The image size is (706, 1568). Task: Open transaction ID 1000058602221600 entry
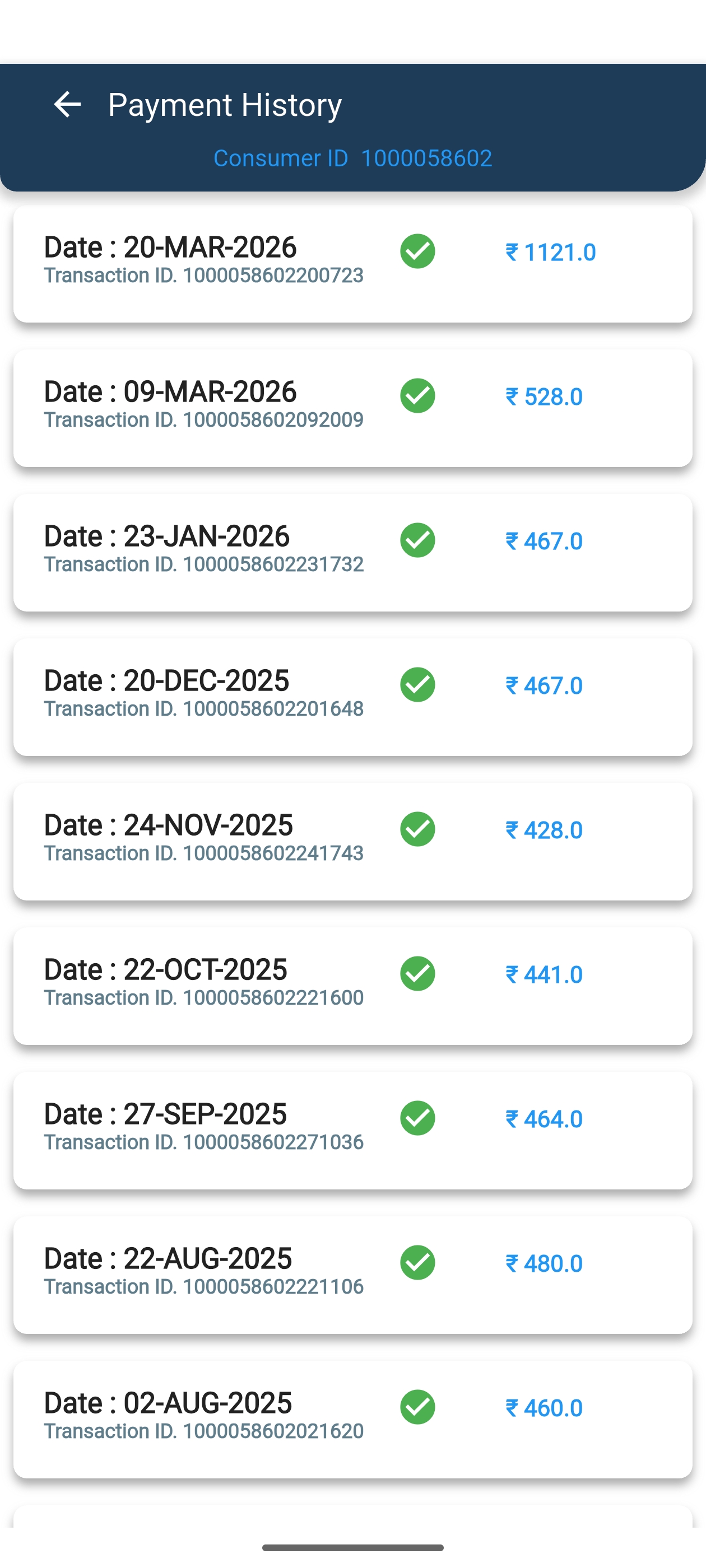click(x=203, y=998)
